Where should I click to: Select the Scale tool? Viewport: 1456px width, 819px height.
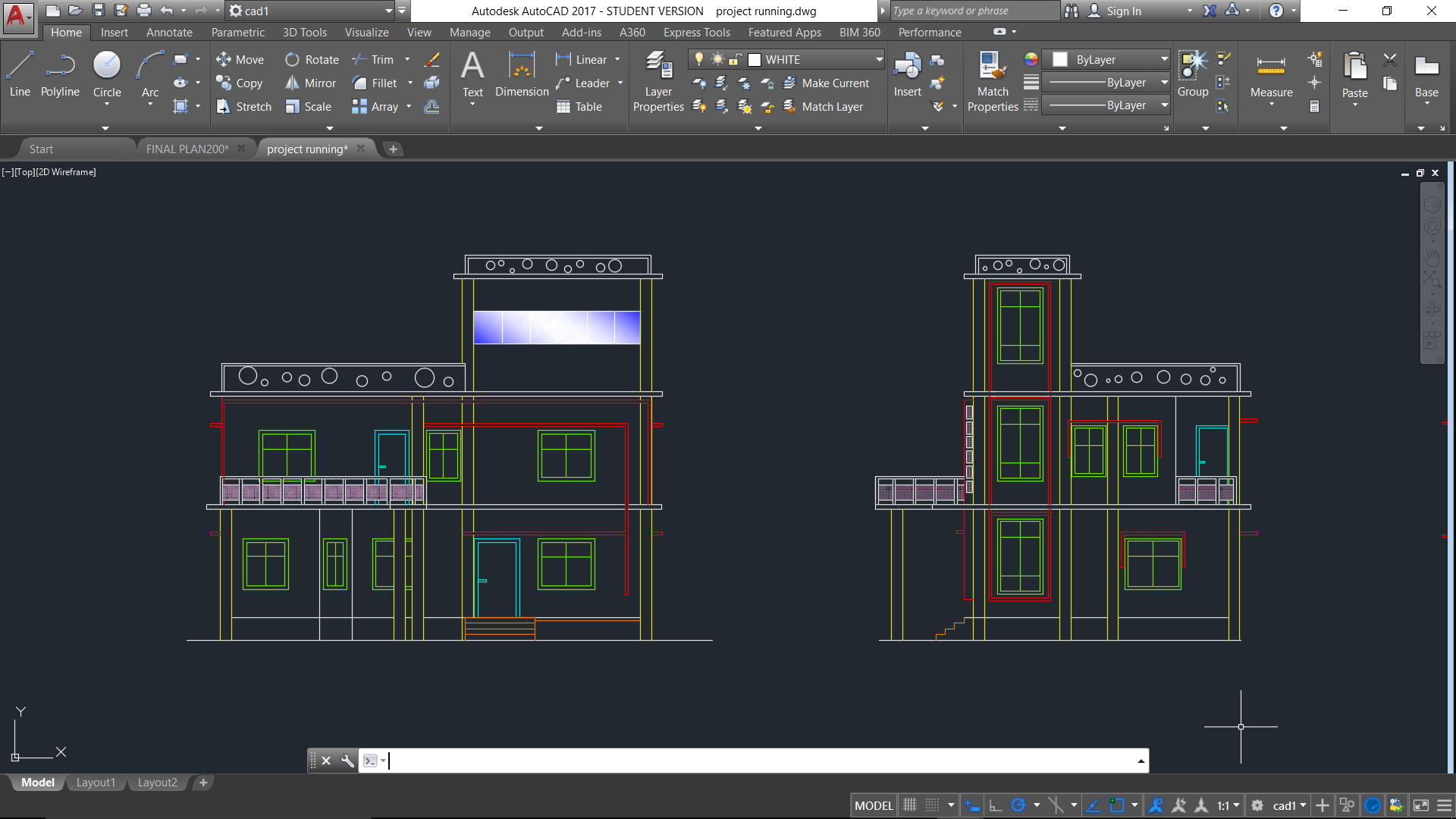click(x=309, y=106)
